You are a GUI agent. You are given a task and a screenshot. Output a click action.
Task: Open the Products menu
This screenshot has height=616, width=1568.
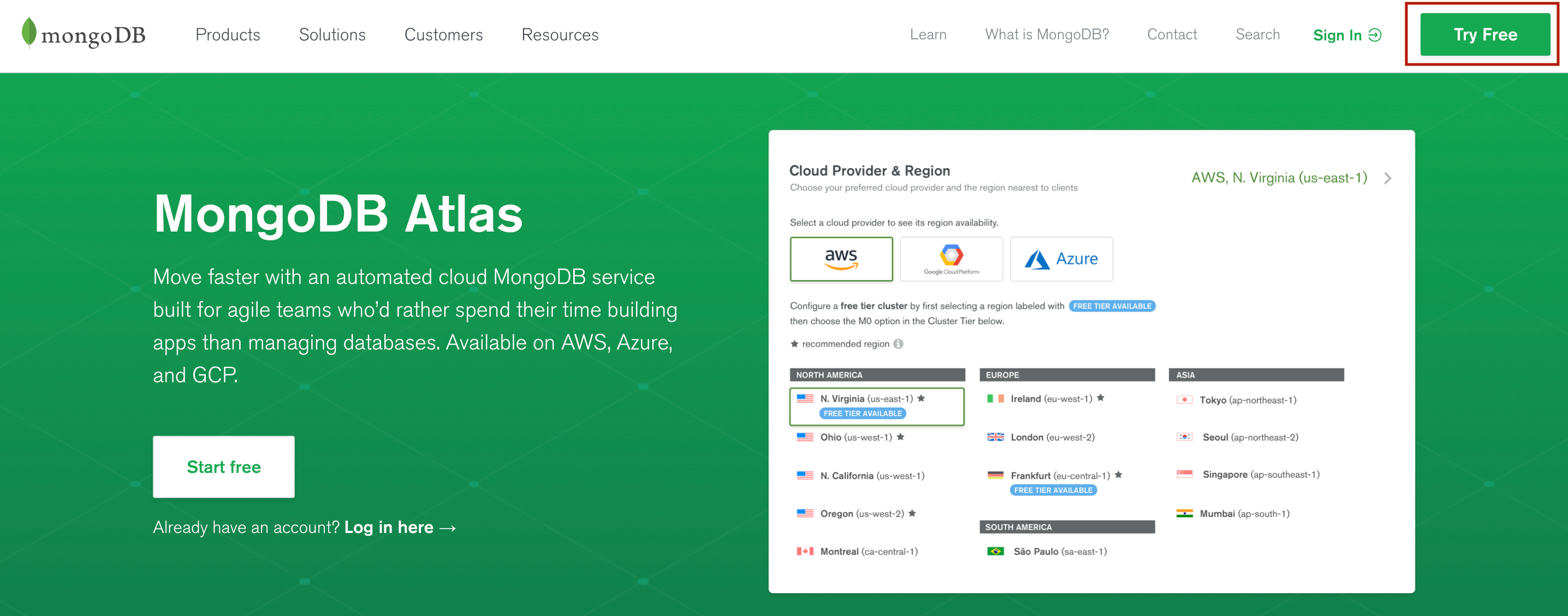click(227, 35)
